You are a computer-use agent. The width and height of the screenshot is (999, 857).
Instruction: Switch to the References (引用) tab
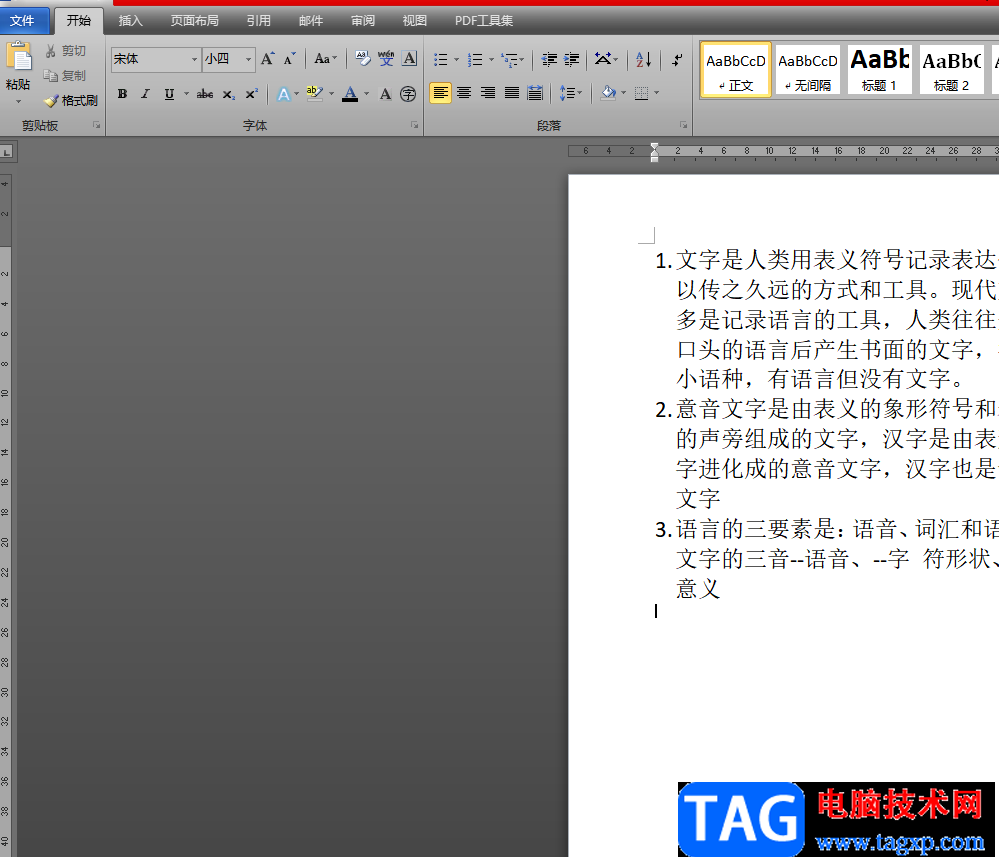[x=259, y=21]
